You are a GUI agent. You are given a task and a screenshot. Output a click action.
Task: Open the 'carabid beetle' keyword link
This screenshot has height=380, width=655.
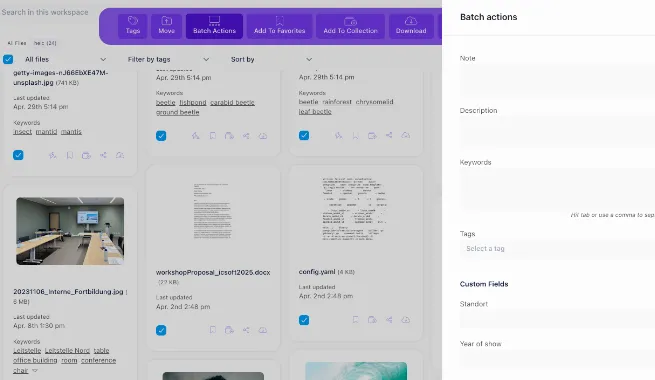click(x=232, y=102)
